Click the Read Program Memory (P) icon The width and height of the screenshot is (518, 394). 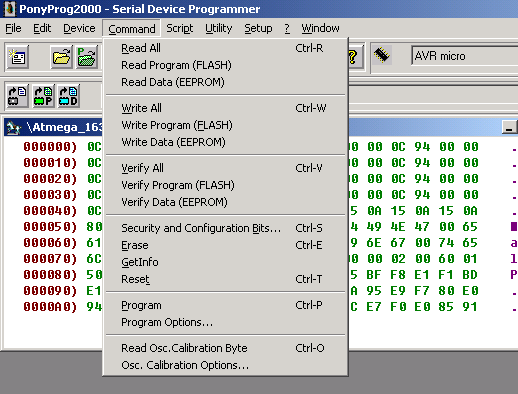coord(43,96)
